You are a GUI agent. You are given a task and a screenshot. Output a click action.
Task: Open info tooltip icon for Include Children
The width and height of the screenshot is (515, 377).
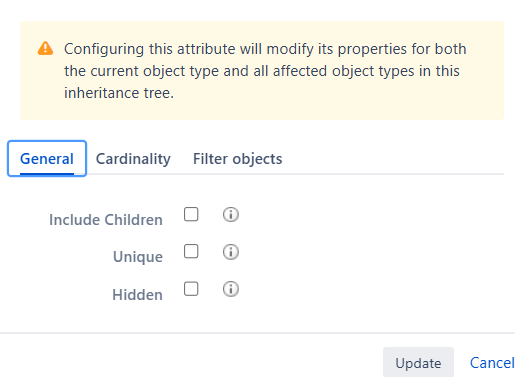(x=231, y=214)
